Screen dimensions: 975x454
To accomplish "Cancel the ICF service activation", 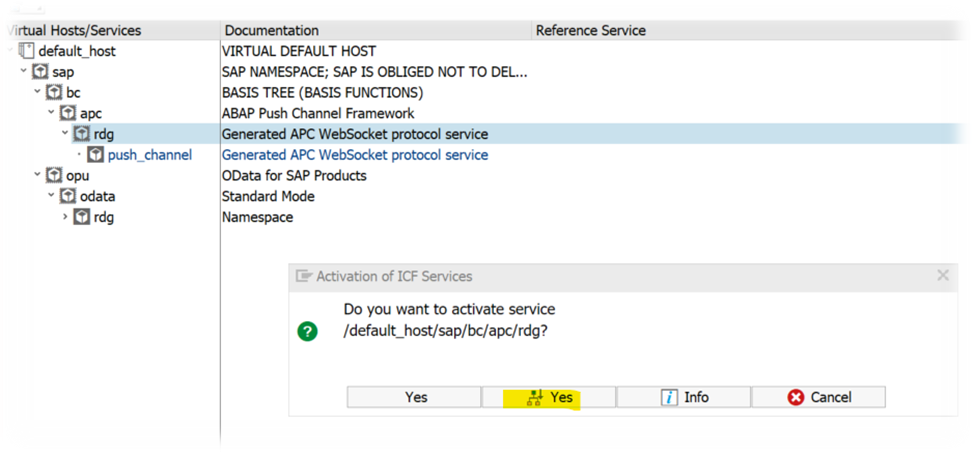I will [x=818, y=397].
